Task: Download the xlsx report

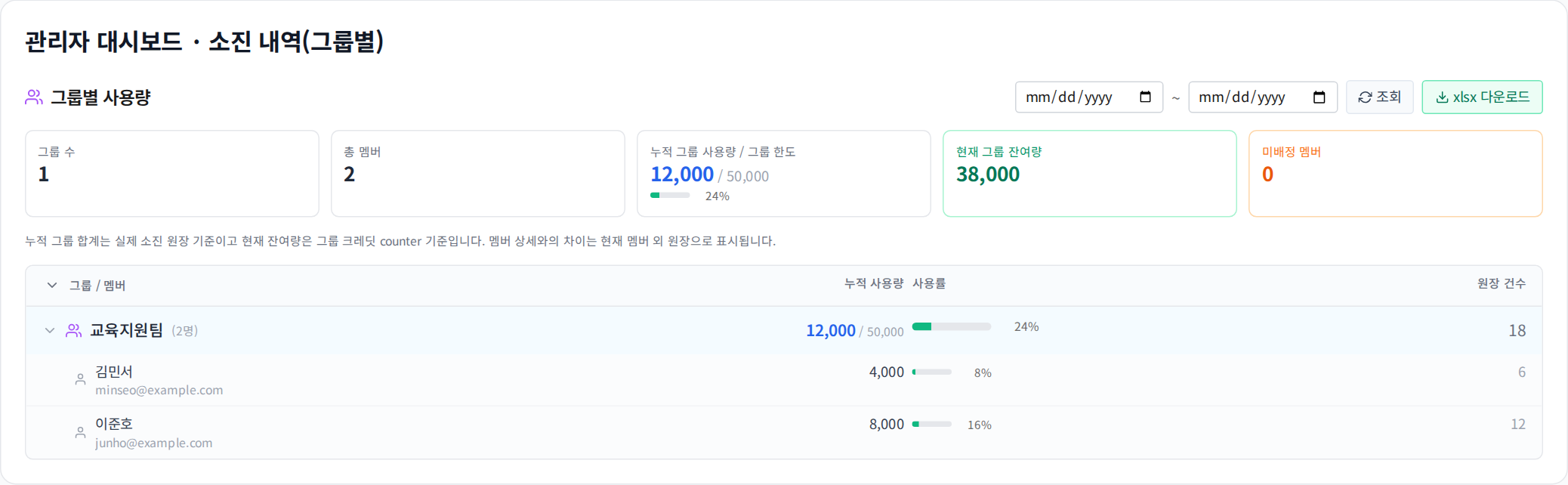Action: pos(1482,97)
